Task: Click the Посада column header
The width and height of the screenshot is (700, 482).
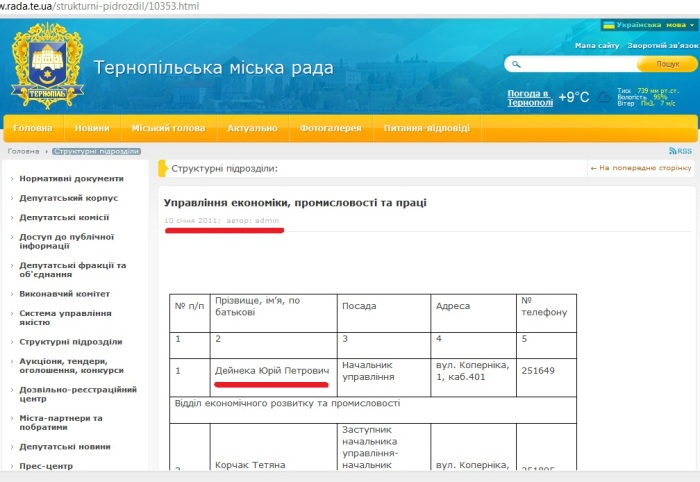Action: pos(384,313)
